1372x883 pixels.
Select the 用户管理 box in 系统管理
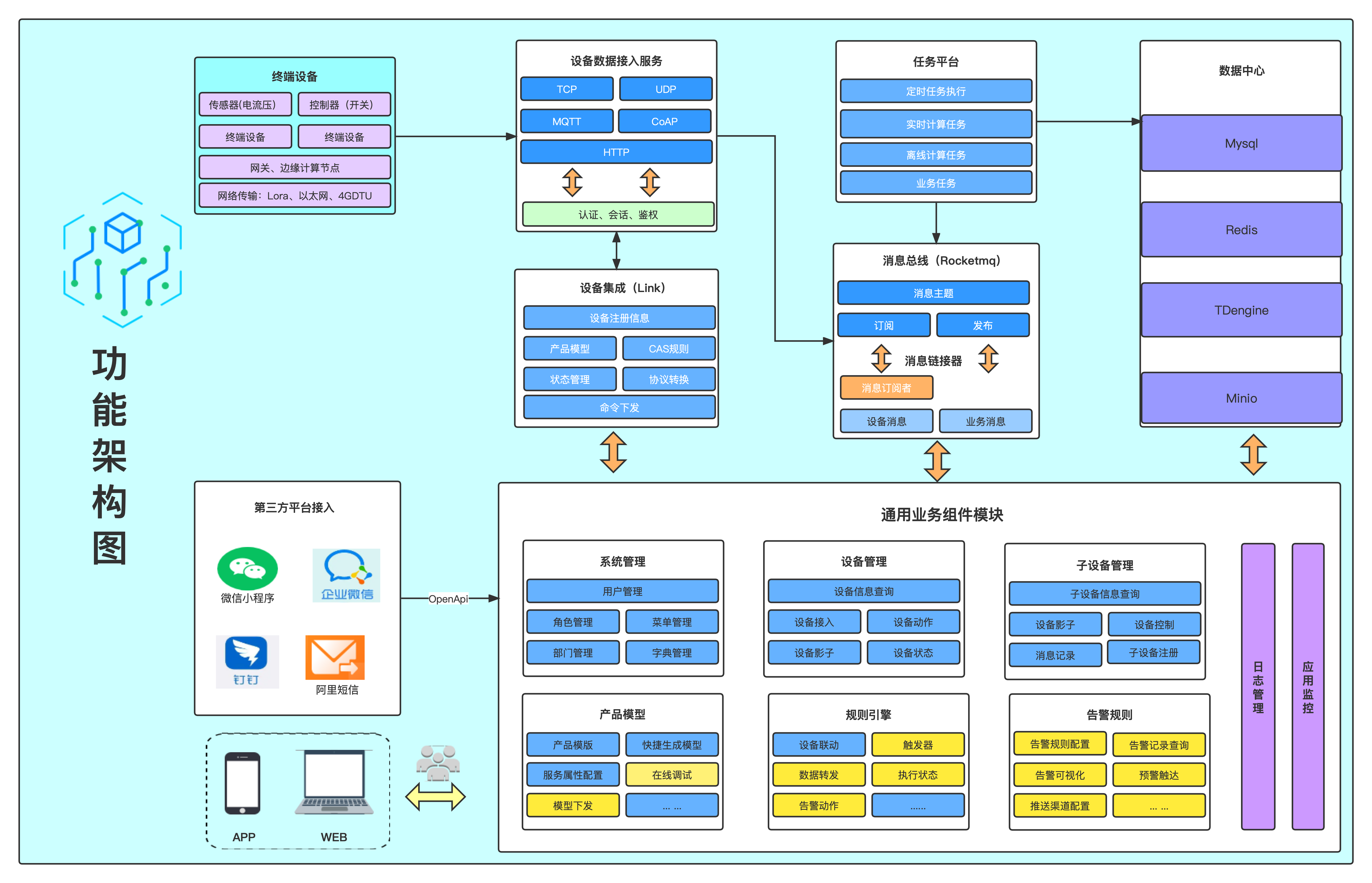[x=622, y=591]
